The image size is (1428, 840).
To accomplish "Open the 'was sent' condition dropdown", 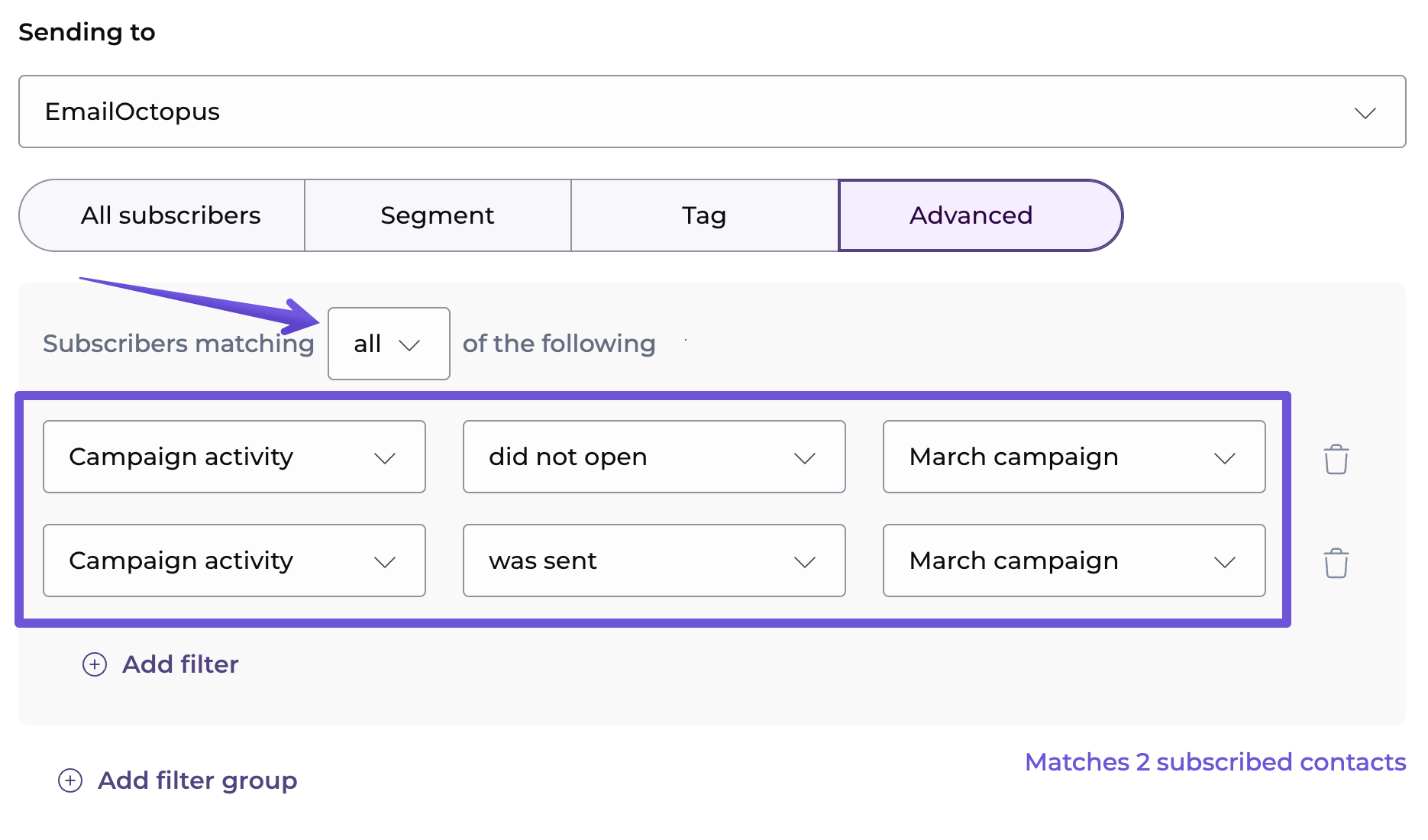I will [x=654, y=561].
